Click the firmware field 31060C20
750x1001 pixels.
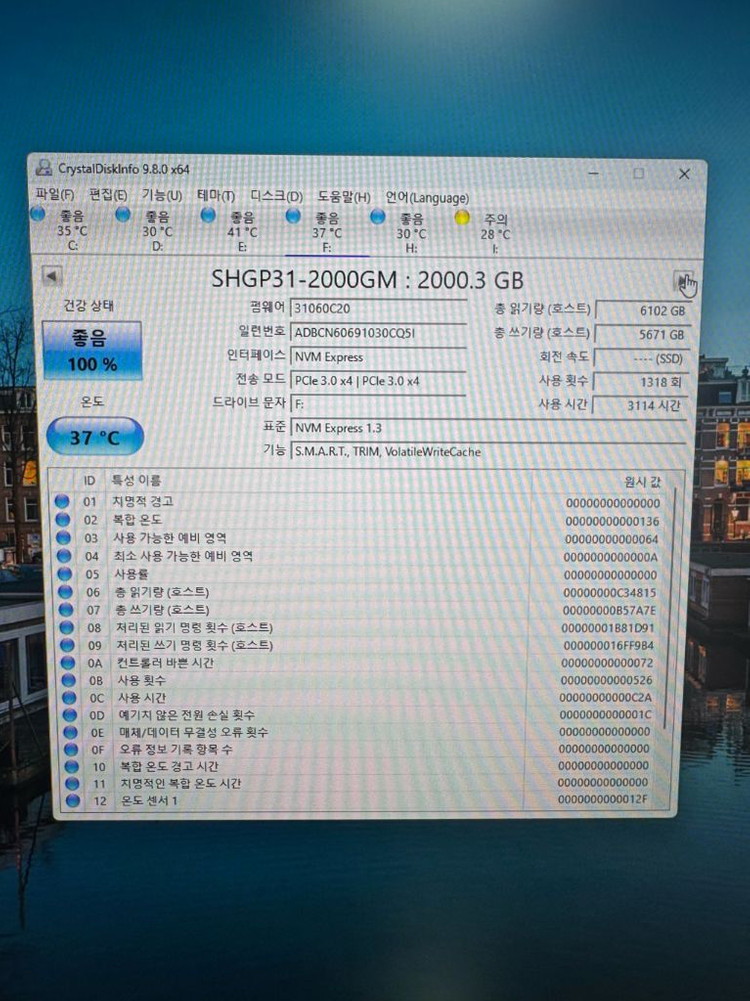[x=379, y=308]
